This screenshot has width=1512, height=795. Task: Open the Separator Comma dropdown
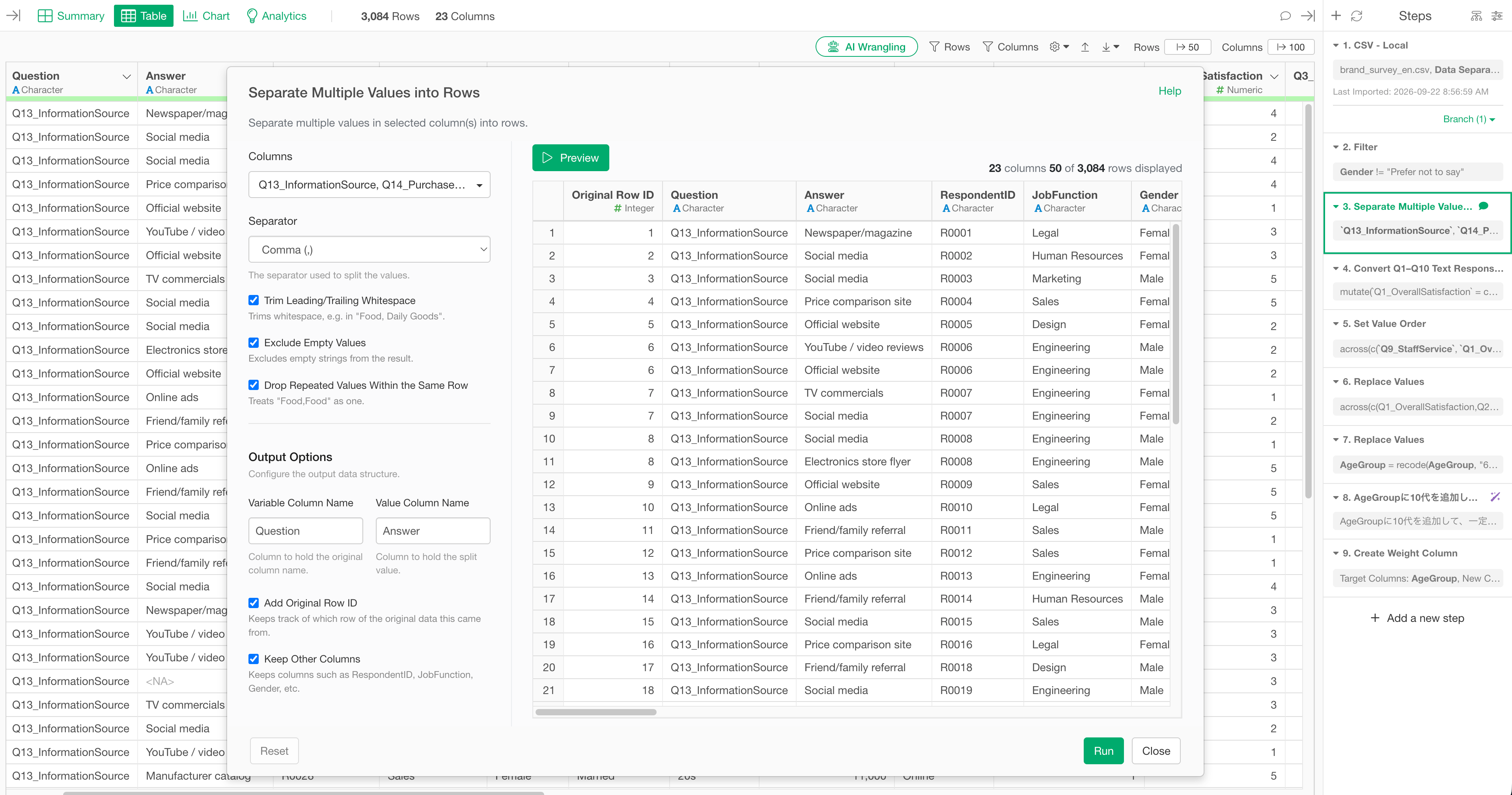point(369,250)
